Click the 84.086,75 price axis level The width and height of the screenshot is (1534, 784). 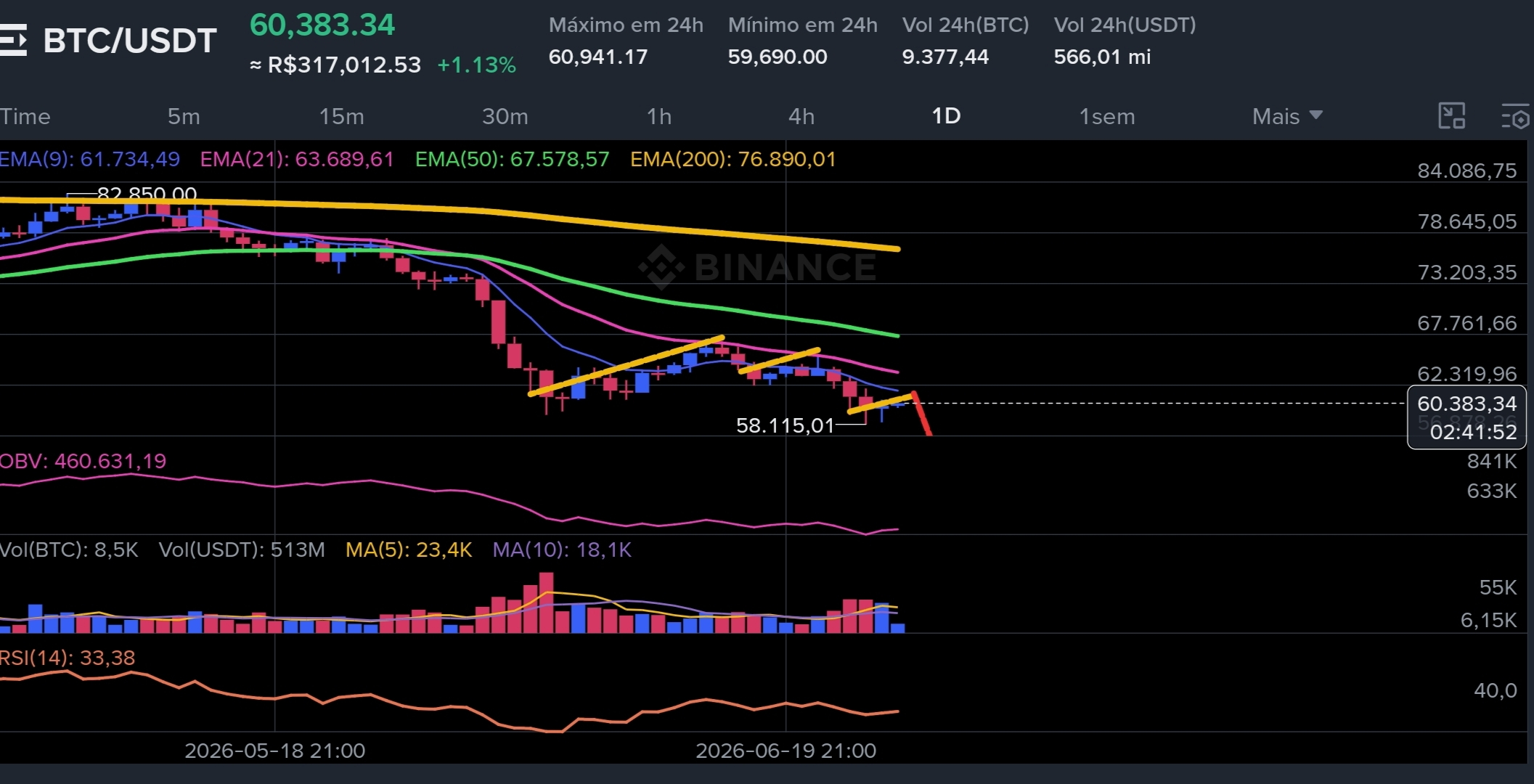(x=1466, y=171)
